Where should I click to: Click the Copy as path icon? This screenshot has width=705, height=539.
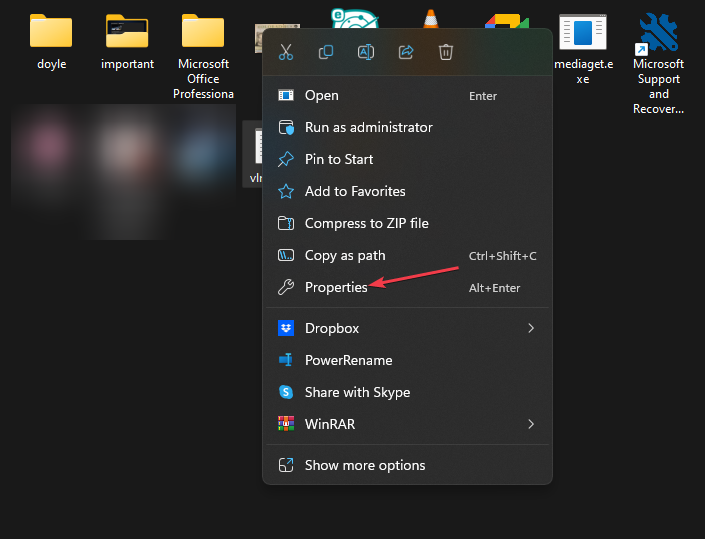click(x=286, y=255)
